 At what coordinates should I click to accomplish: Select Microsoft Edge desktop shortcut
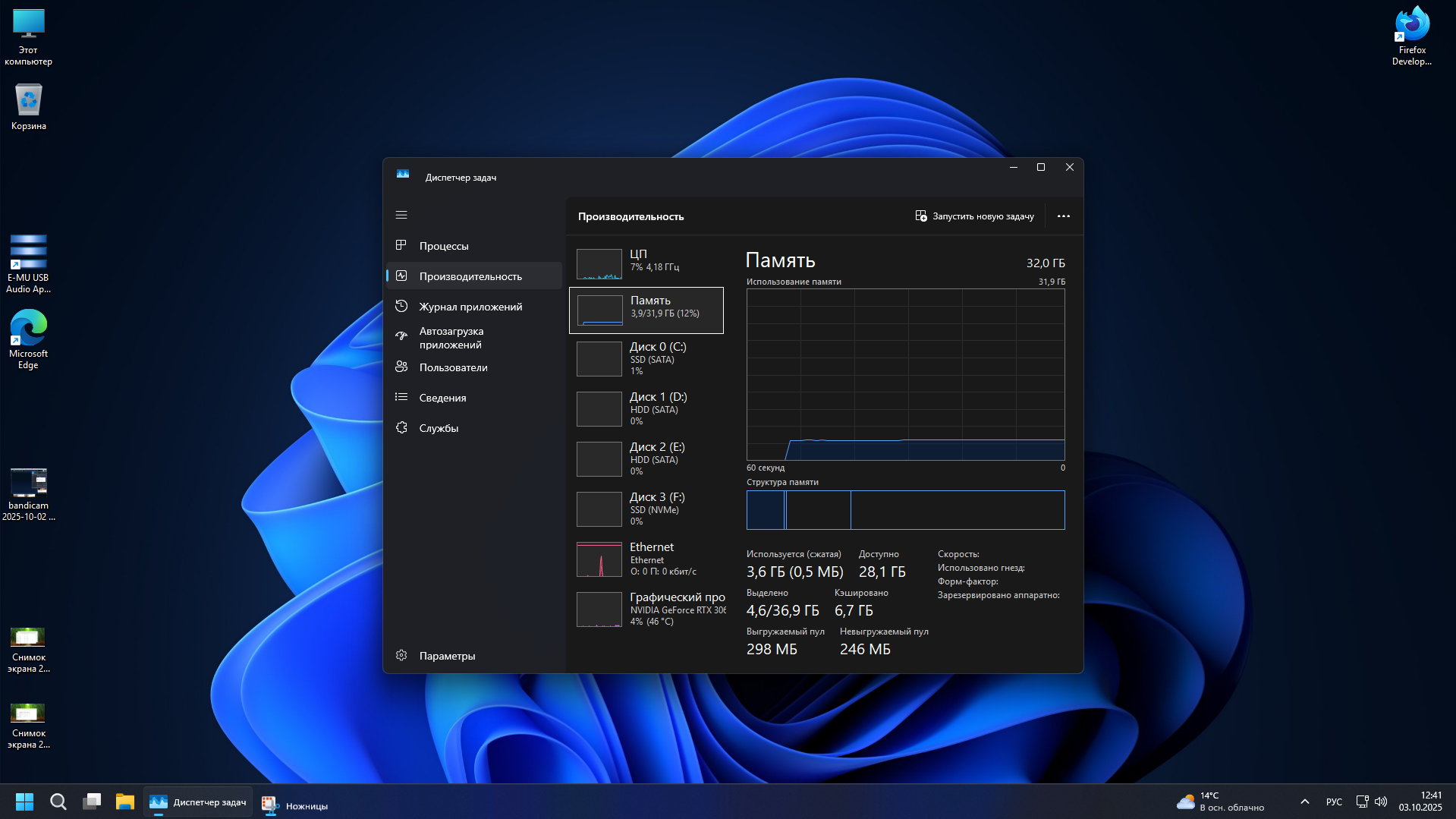coord(29,339)
